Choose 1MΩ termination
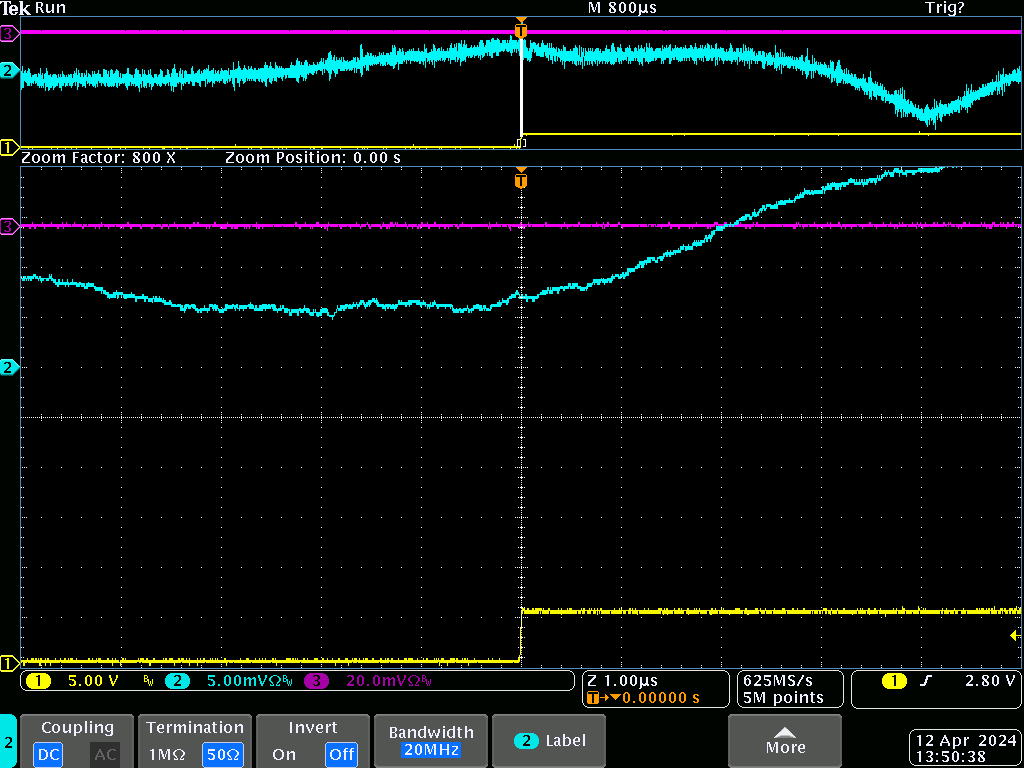This screenshot has width=1024, height=768. 167,754
